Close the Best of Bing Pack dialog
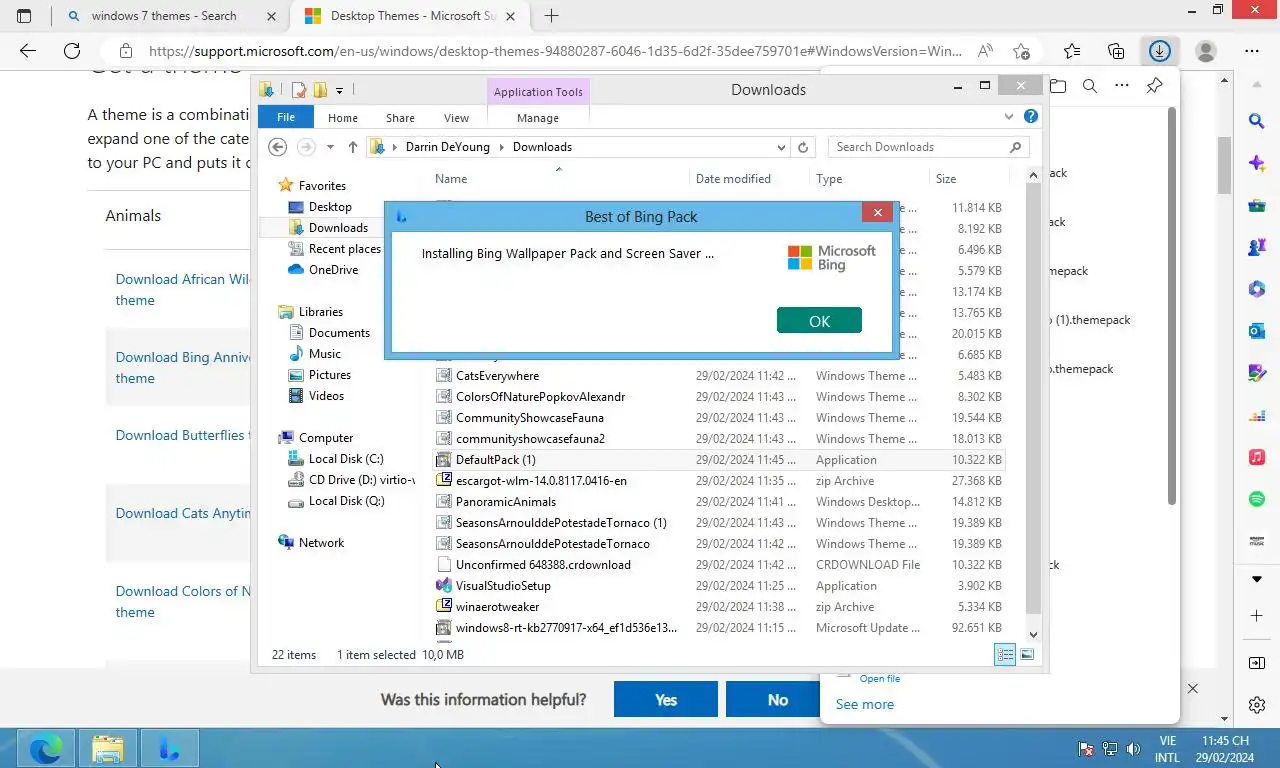 pyautogui.click(x=877, y=212)
